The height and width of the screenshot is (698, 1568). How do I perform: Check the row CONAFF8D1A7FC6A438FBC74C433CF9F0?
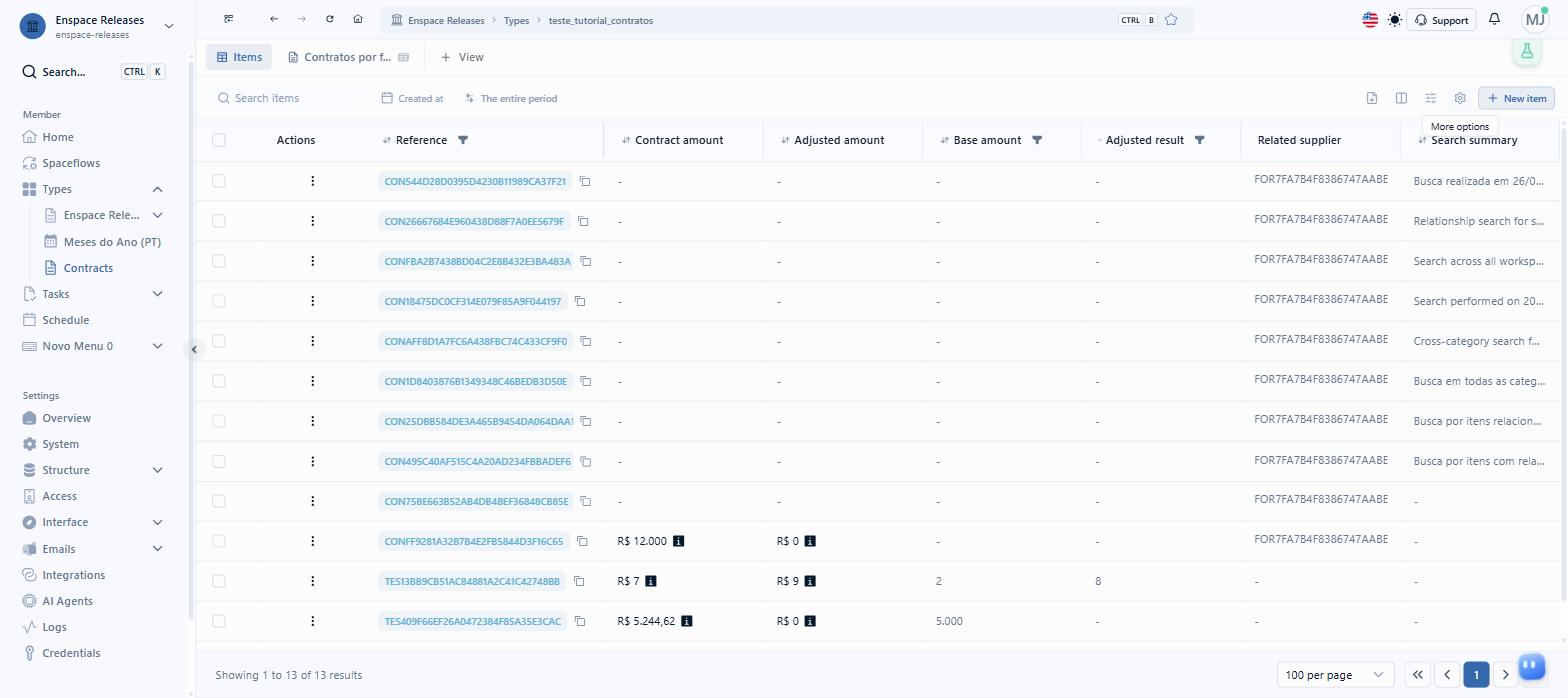pos(219,341)
